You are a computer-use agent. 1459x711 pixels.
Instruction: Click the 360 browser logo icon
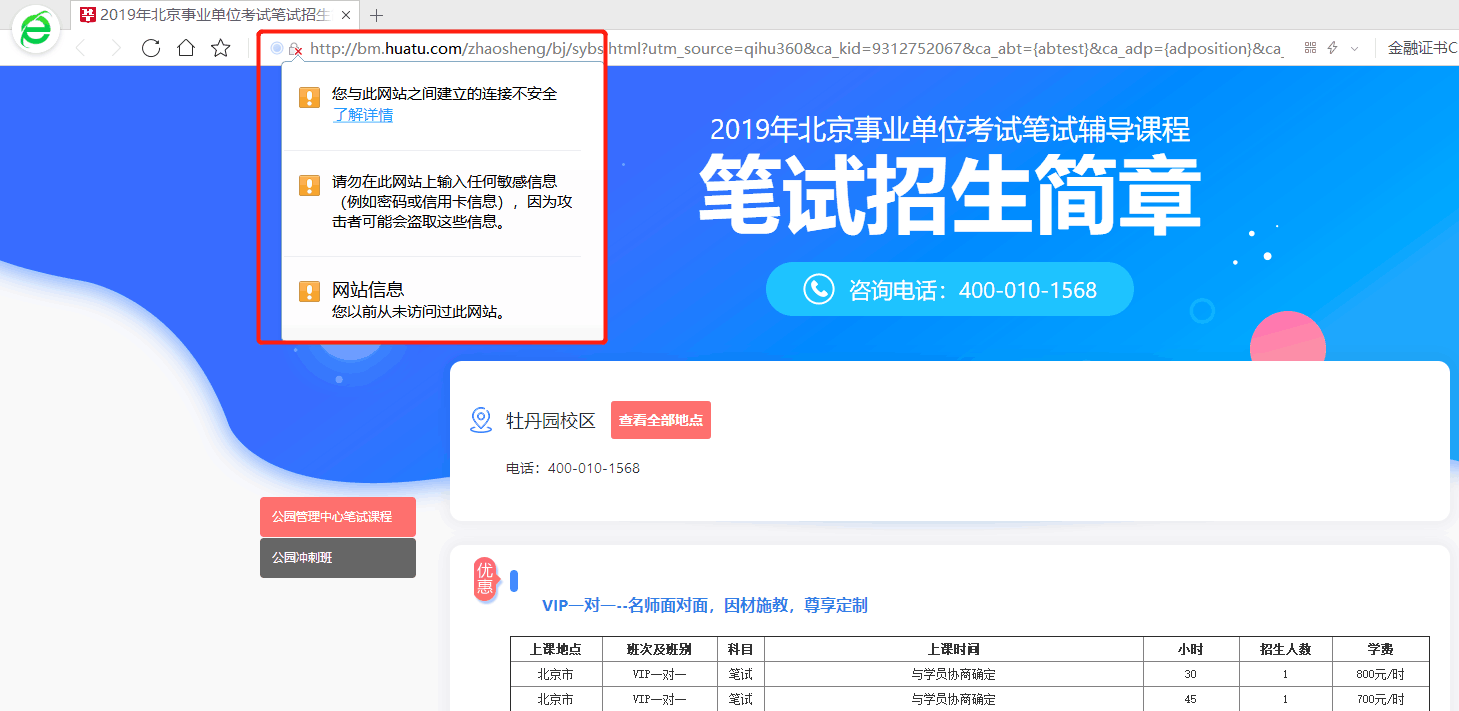[36, 31]
